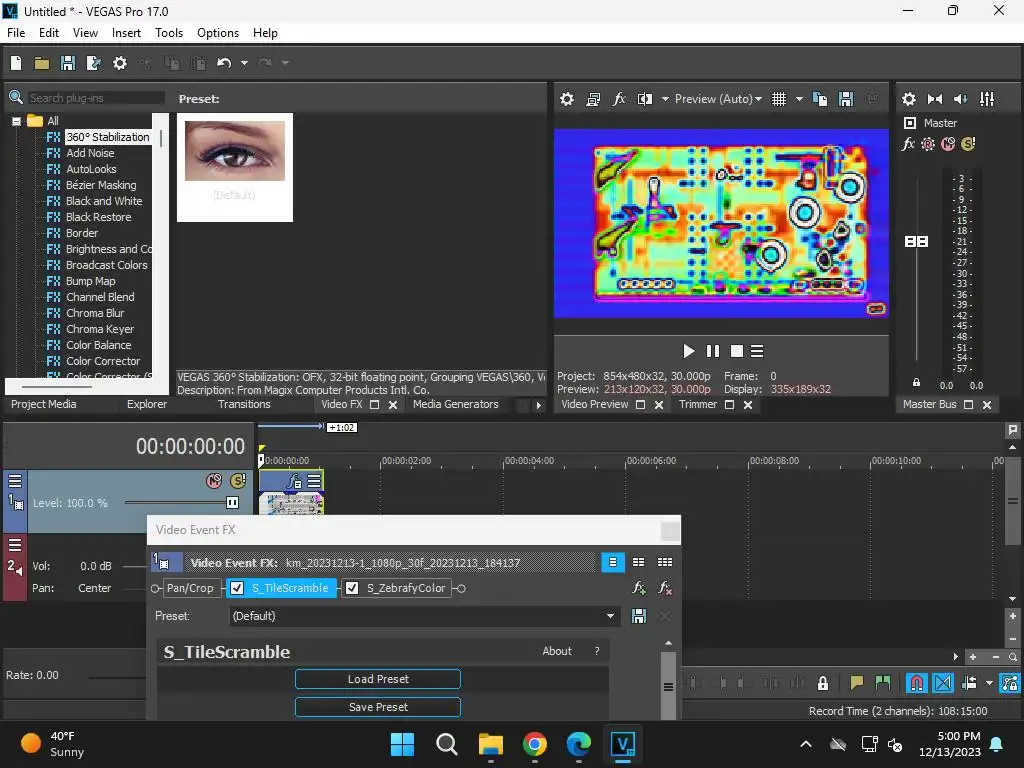
Task: Click the Split Screen View icon
Action: pos(645,99)
